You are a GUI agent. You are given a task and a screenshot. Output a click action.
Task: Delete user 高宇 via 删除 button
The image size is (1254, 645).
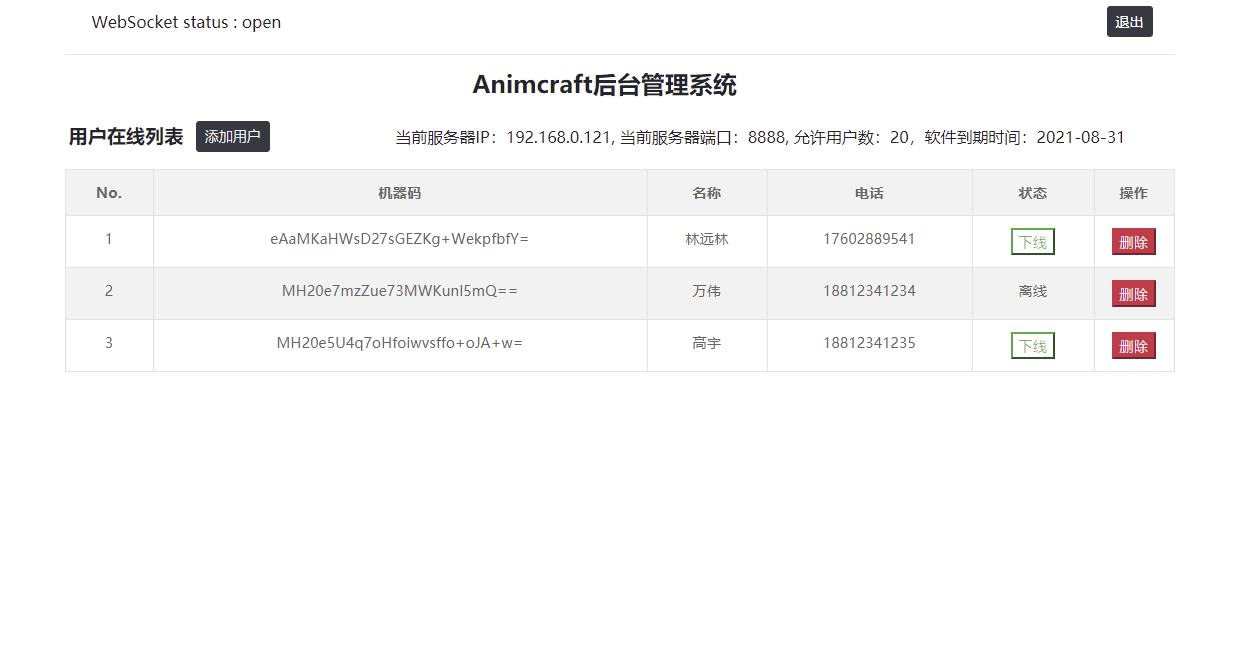(1134, 345)
